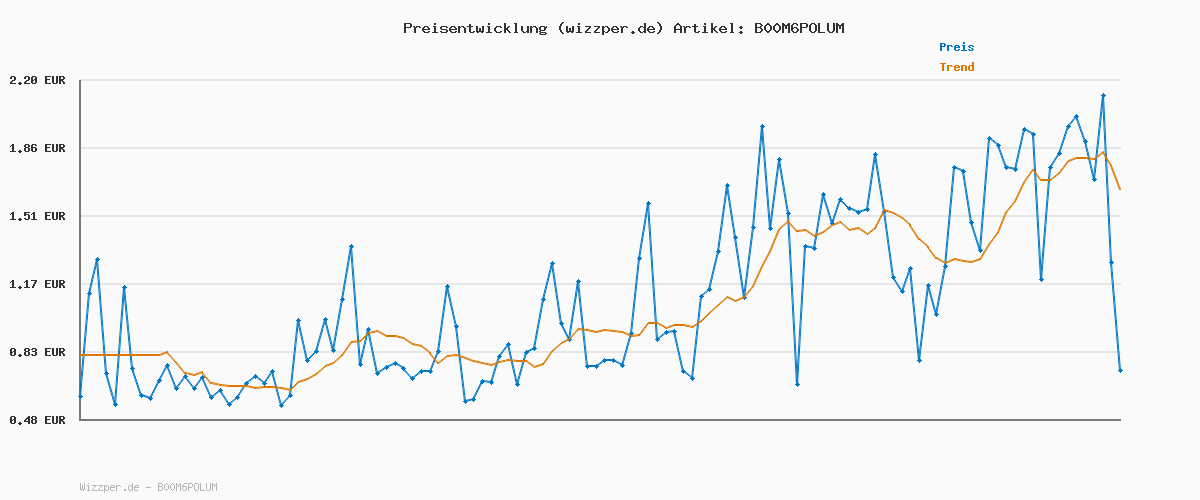Click the 1.51 EUR axis label

pos(36,216)
